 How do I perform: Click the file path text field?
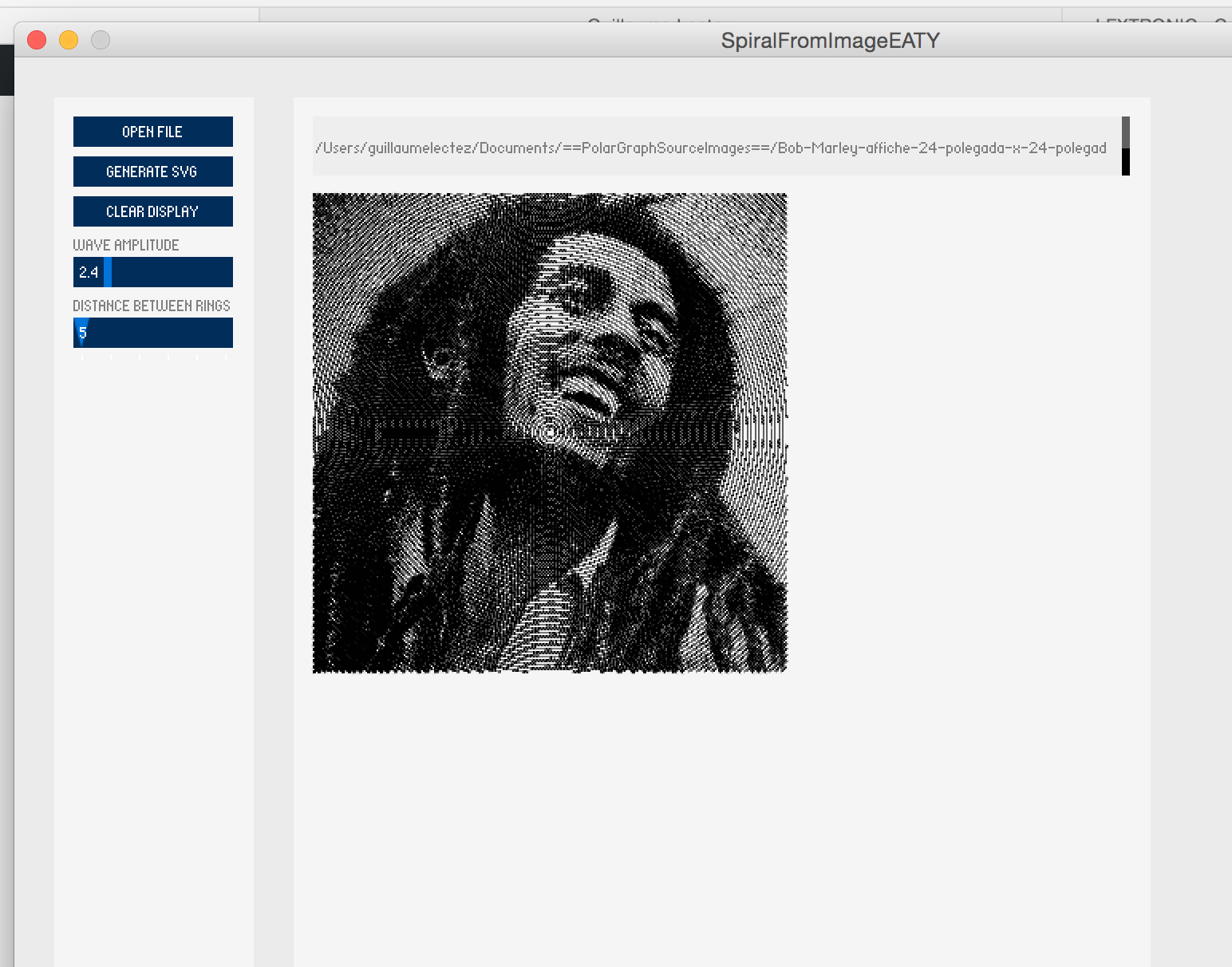pos(717,146)
